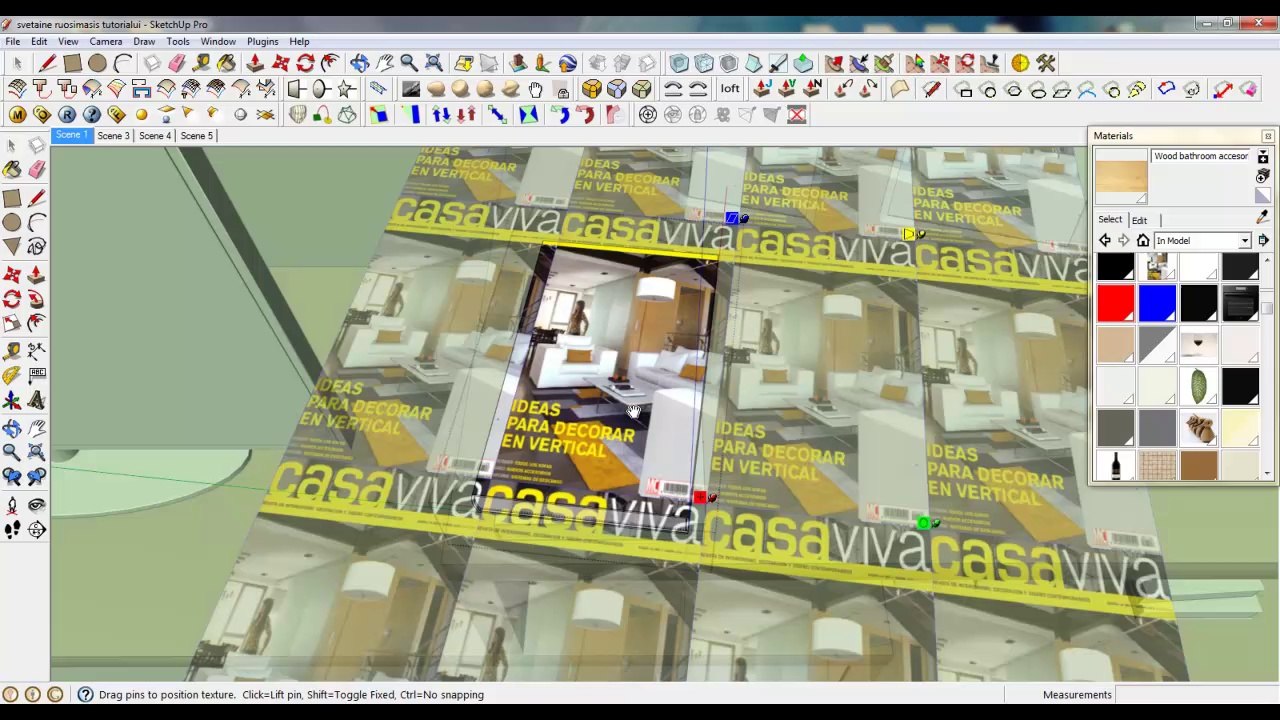Activate the Scale tool

coord(12,323)
